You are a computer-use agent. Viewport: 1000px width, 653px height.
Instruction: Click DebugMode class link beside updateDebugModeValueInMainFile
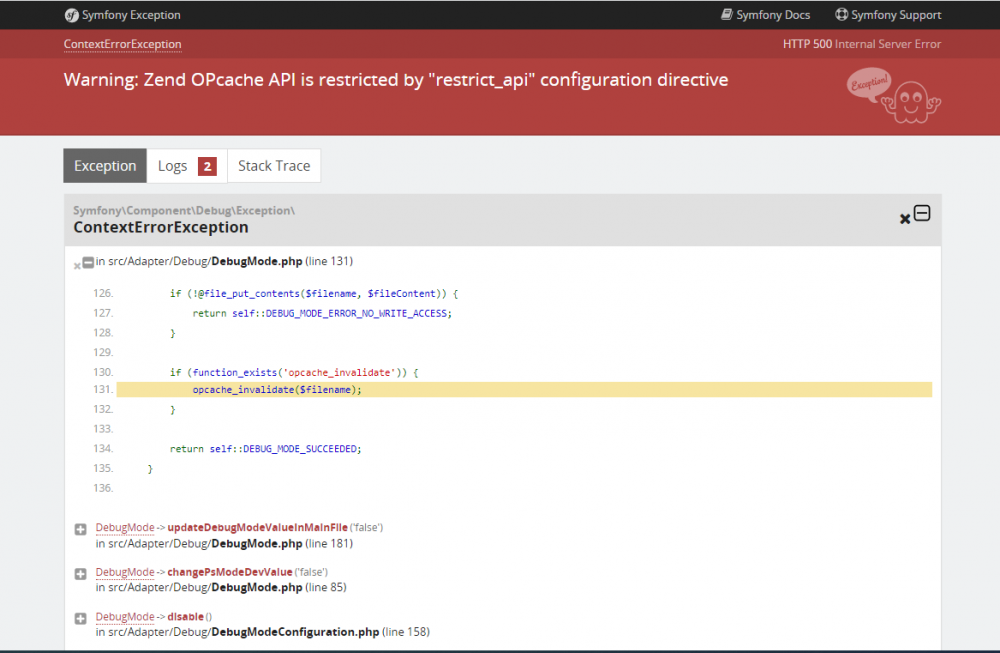click(125, 527)
